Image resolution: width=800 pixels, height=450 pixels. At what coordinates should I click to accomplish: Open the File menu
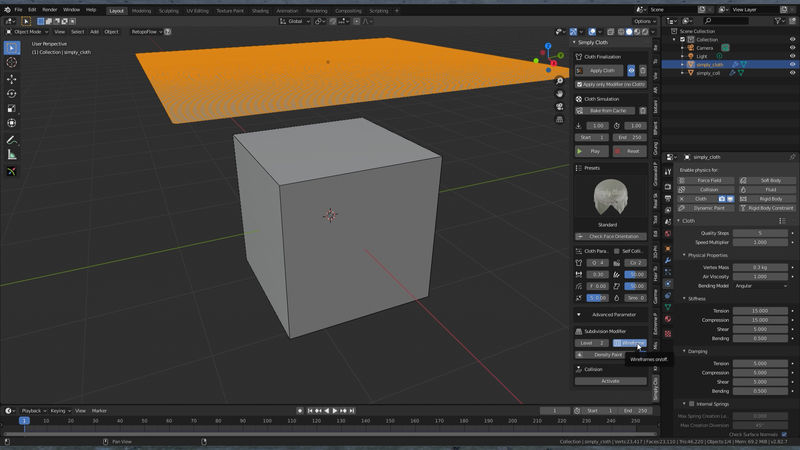pos(18,10)
